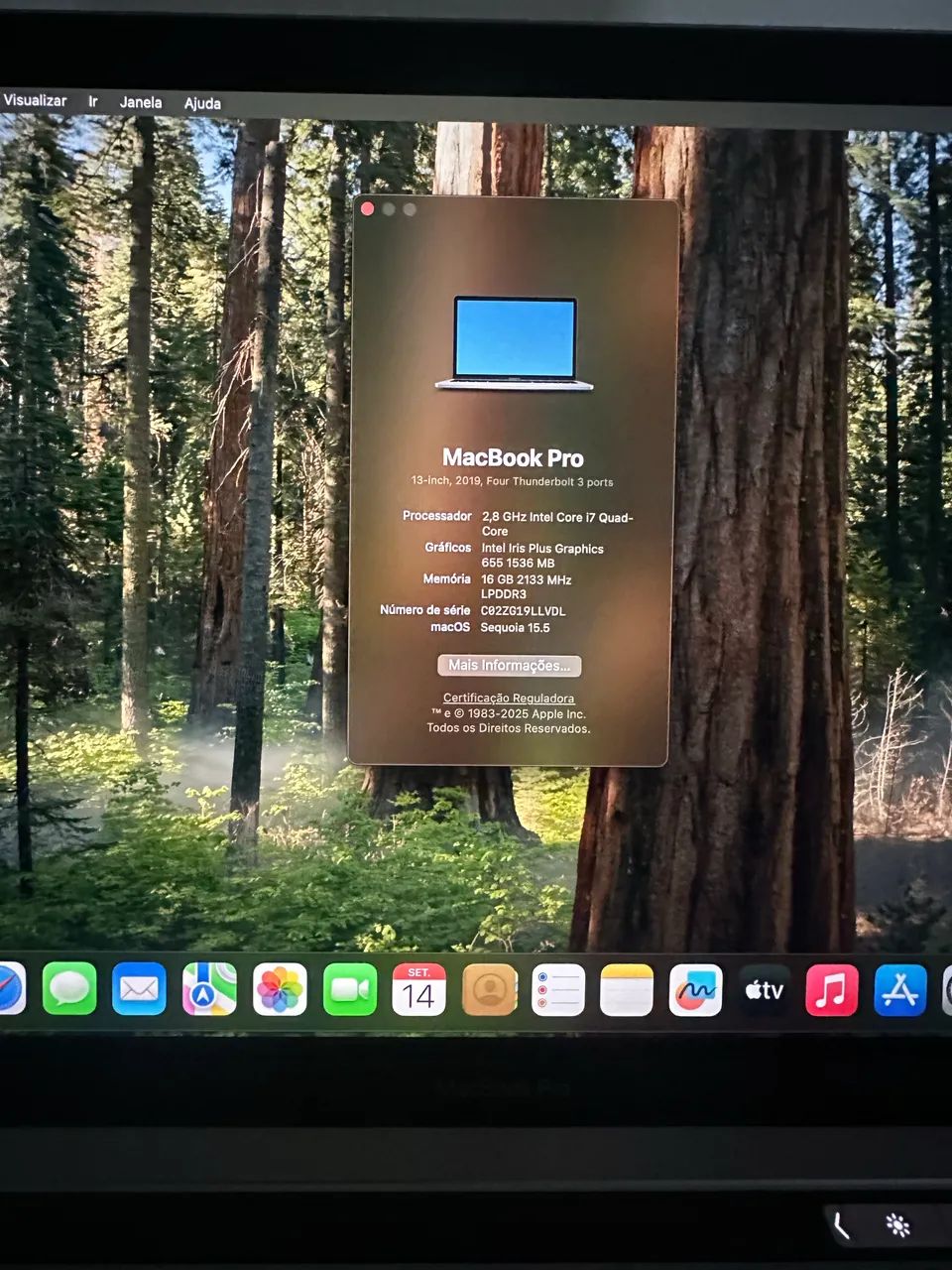Click the 13-inch, 2019 model description
The width and height of the screenshot is (952, 1270).
[512, 481]
